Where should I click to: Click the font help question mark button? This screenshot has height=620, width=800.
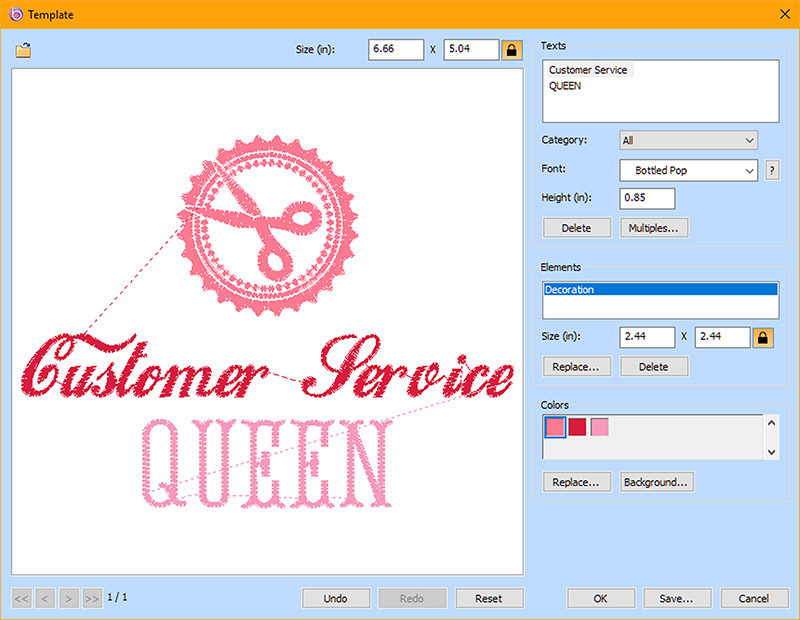(x=772, y=171)
